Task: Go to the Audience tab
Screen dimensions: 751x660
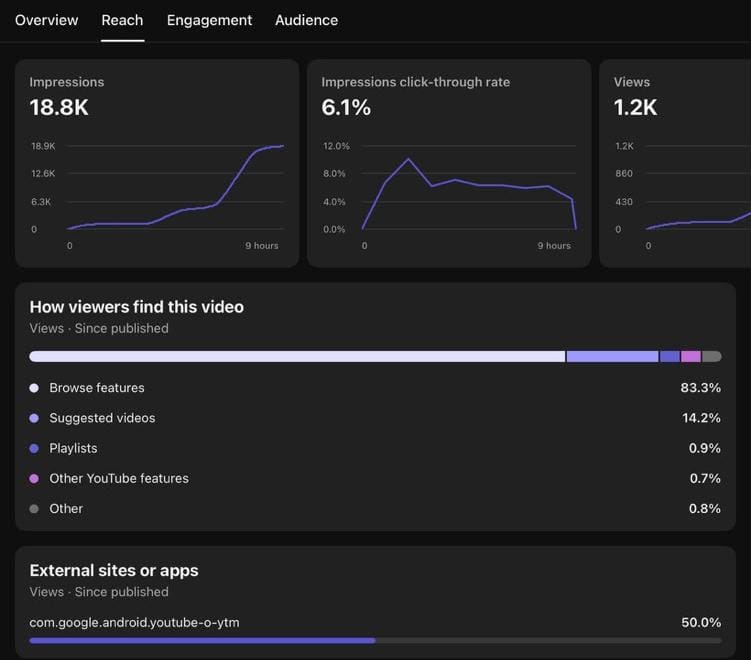Action: 307,20
